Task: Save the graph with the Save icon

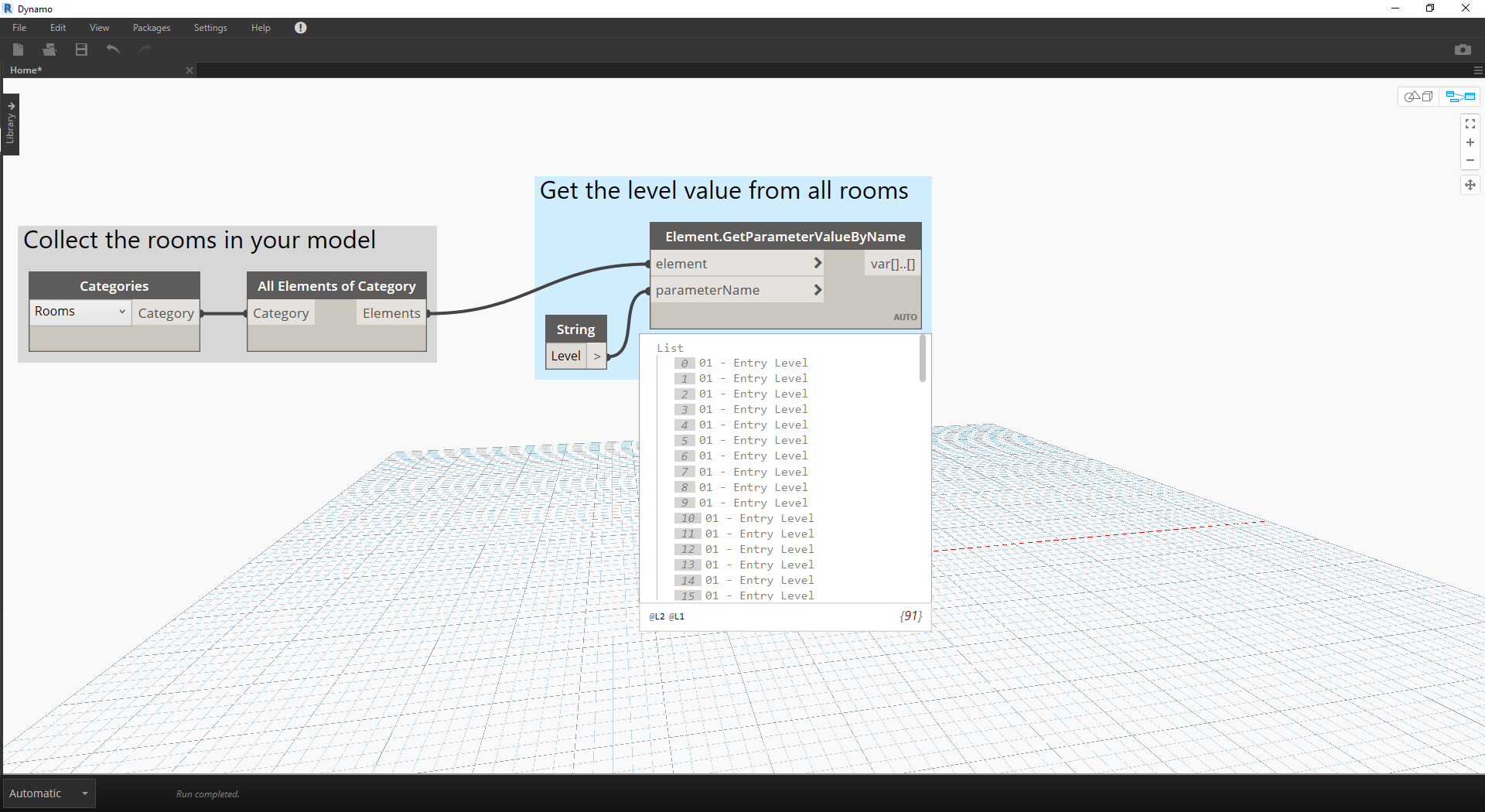Action: [x=81, y=49]
